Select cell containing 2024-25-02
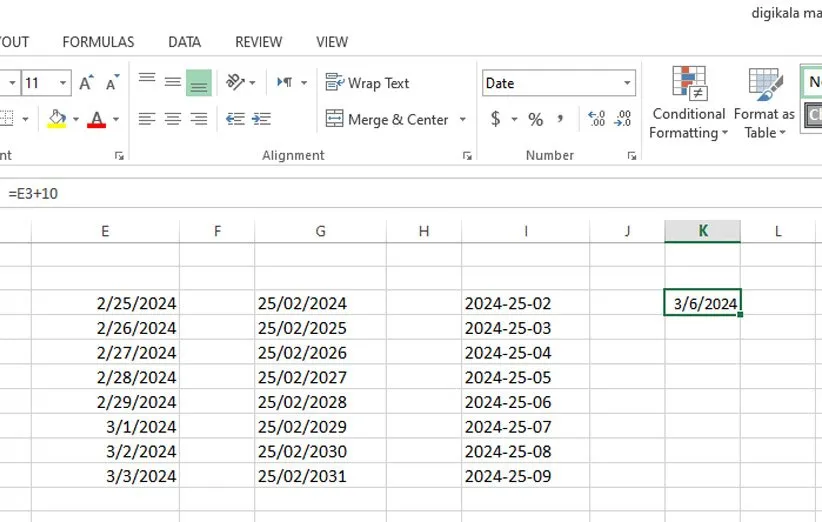The image size is (822, 522). tap(526, 303)
